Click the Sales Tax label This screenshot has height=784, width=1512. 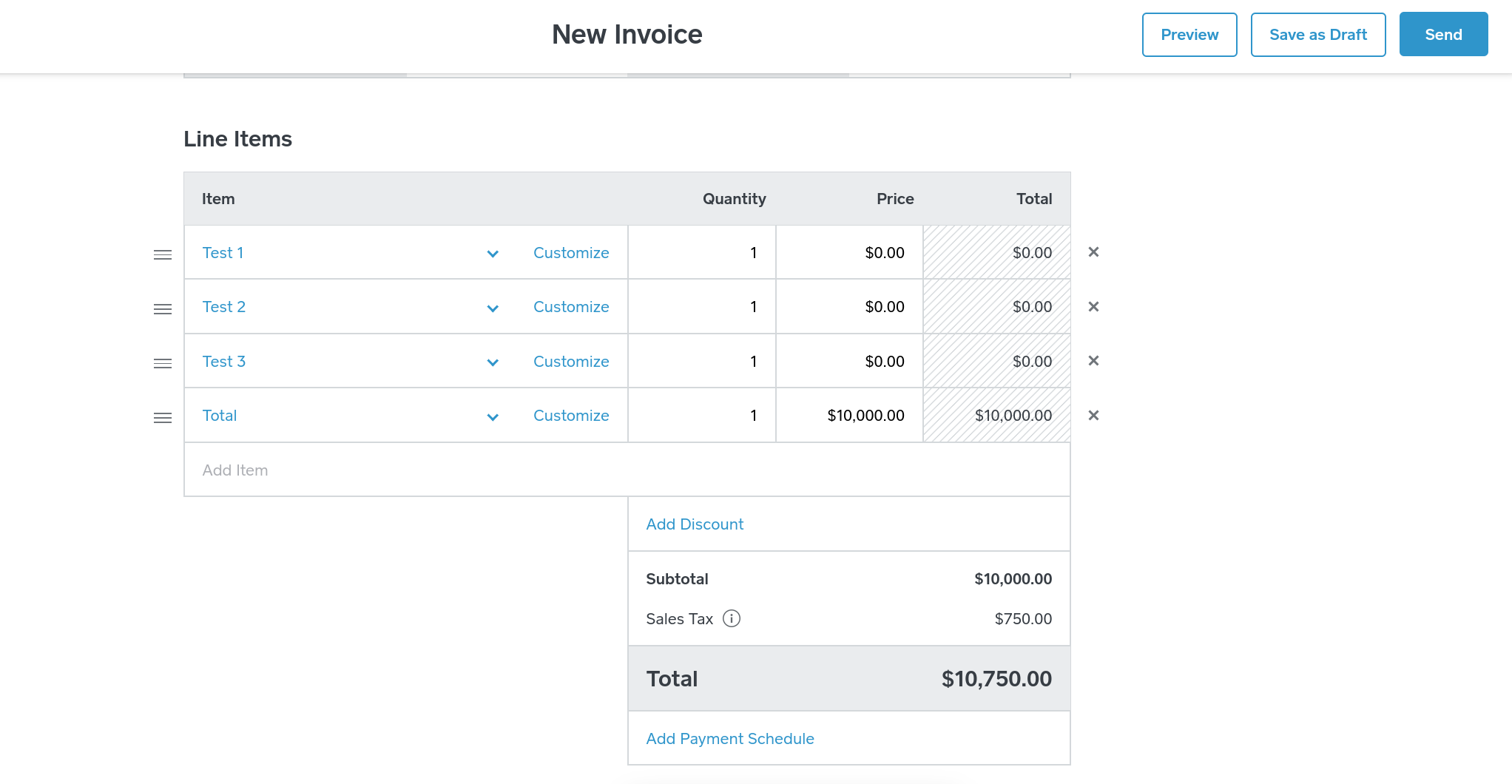(x=679, y=619)
